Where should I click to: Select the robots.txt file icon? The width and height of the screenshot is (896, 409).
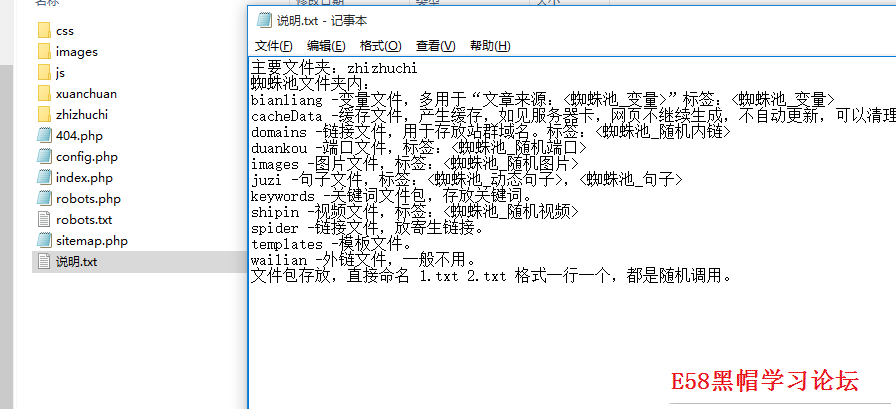(43, 220)
